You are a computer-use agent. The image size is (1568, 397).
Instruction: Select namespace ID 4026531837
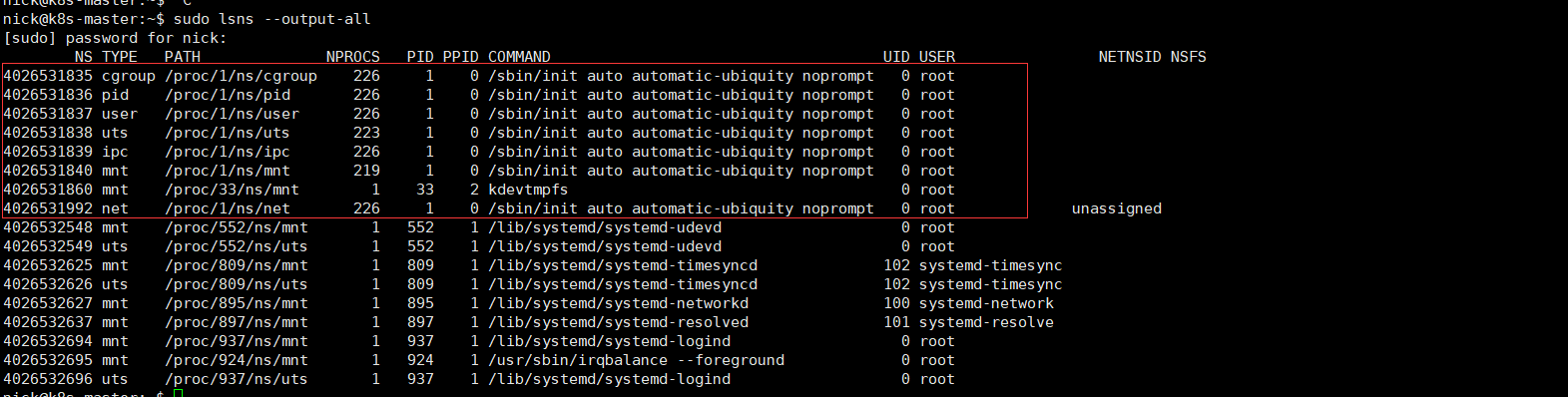click(48, 114)
